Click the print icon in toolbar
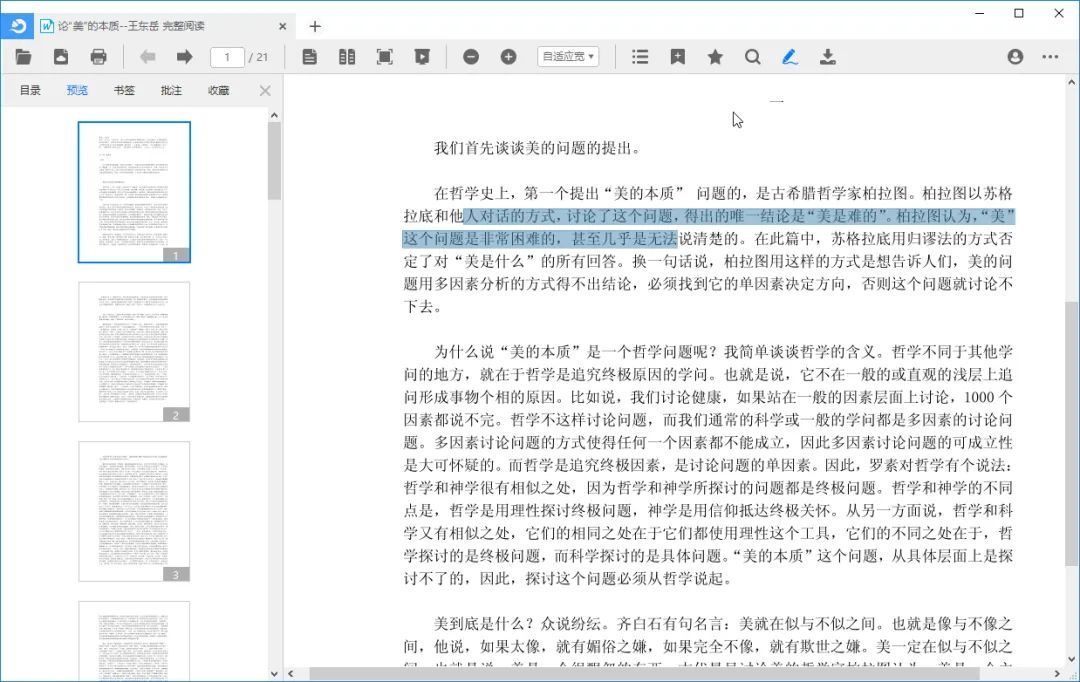 pos(98,57)
